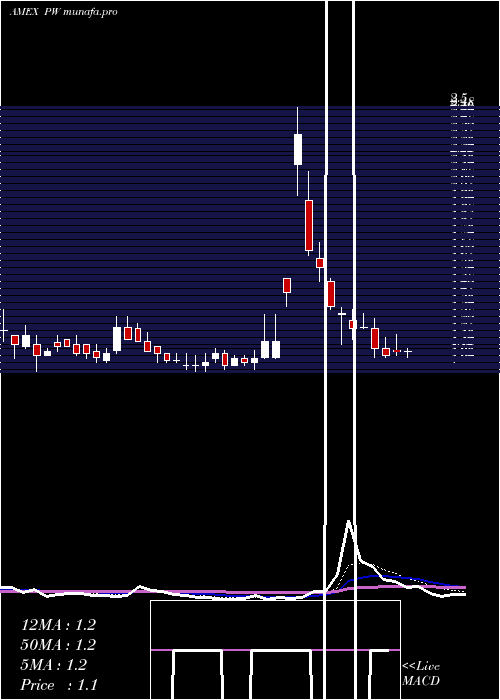Click the '12MA : 1.2' label
The image size is (500, 700).
[x=58, y=625]
